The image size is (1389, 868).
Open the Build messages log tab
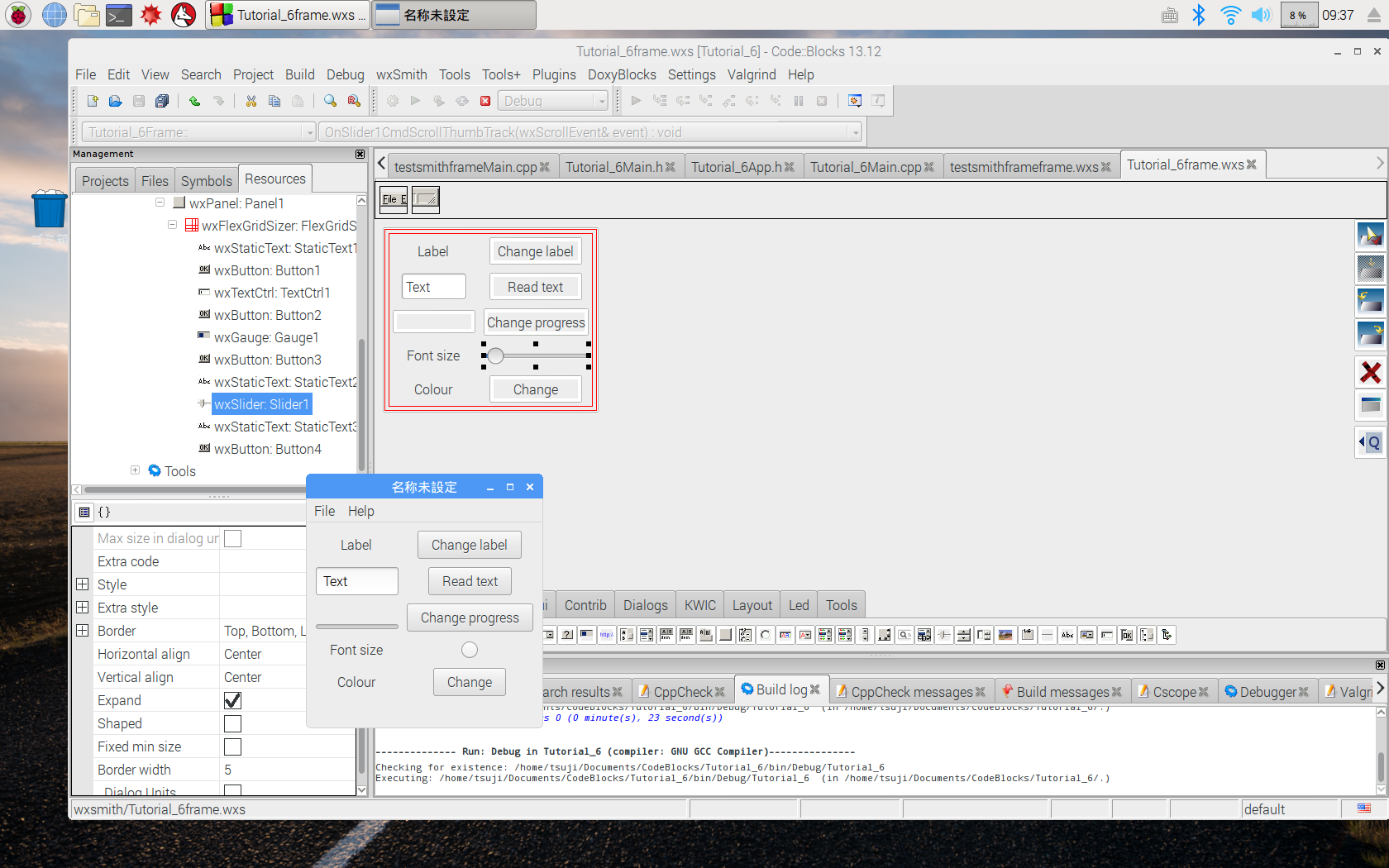[x=1062, y=692]
